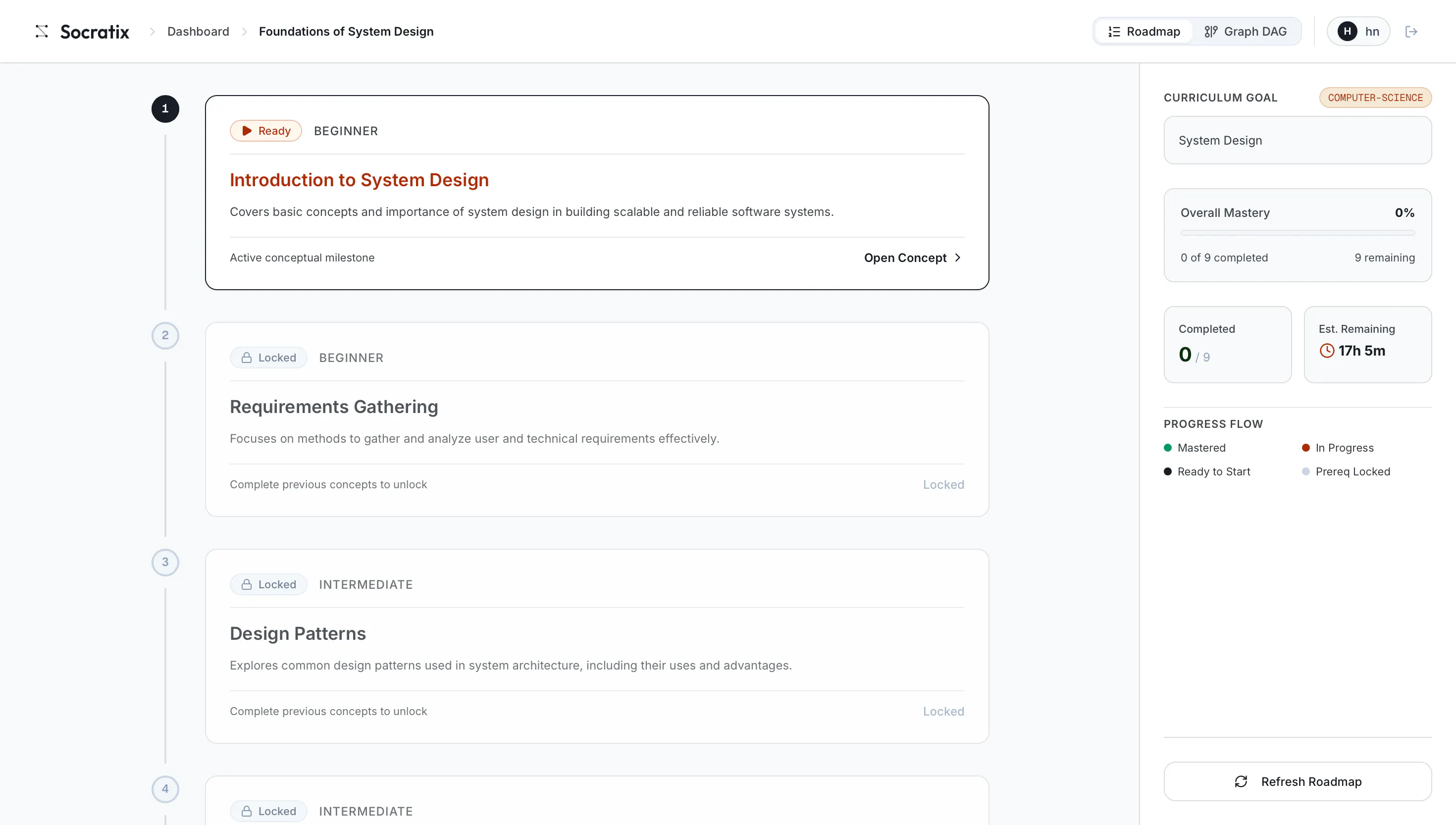
Task: Click the play icon in Ready badge
Action: pos(247,131)
